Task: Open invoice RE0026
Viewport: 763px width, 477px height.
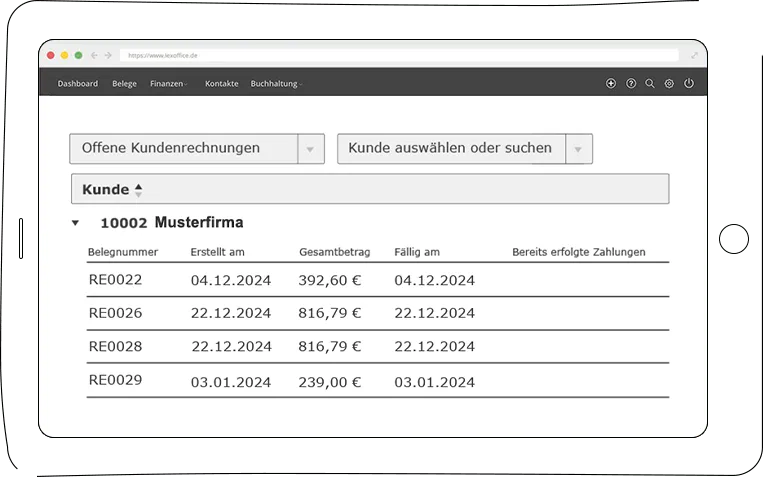Action: click(115, 312)
